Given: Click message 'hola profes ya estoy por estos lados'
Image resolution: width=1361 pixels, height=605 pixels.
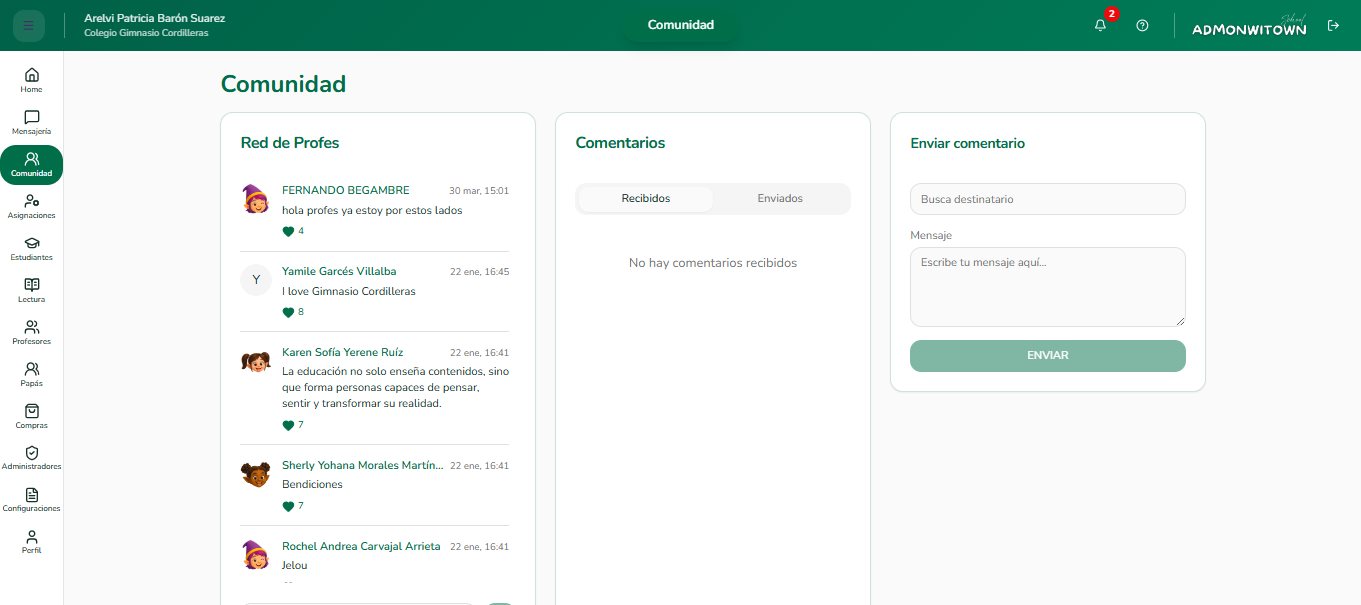Looking at the screenshot, I should 372,210.
